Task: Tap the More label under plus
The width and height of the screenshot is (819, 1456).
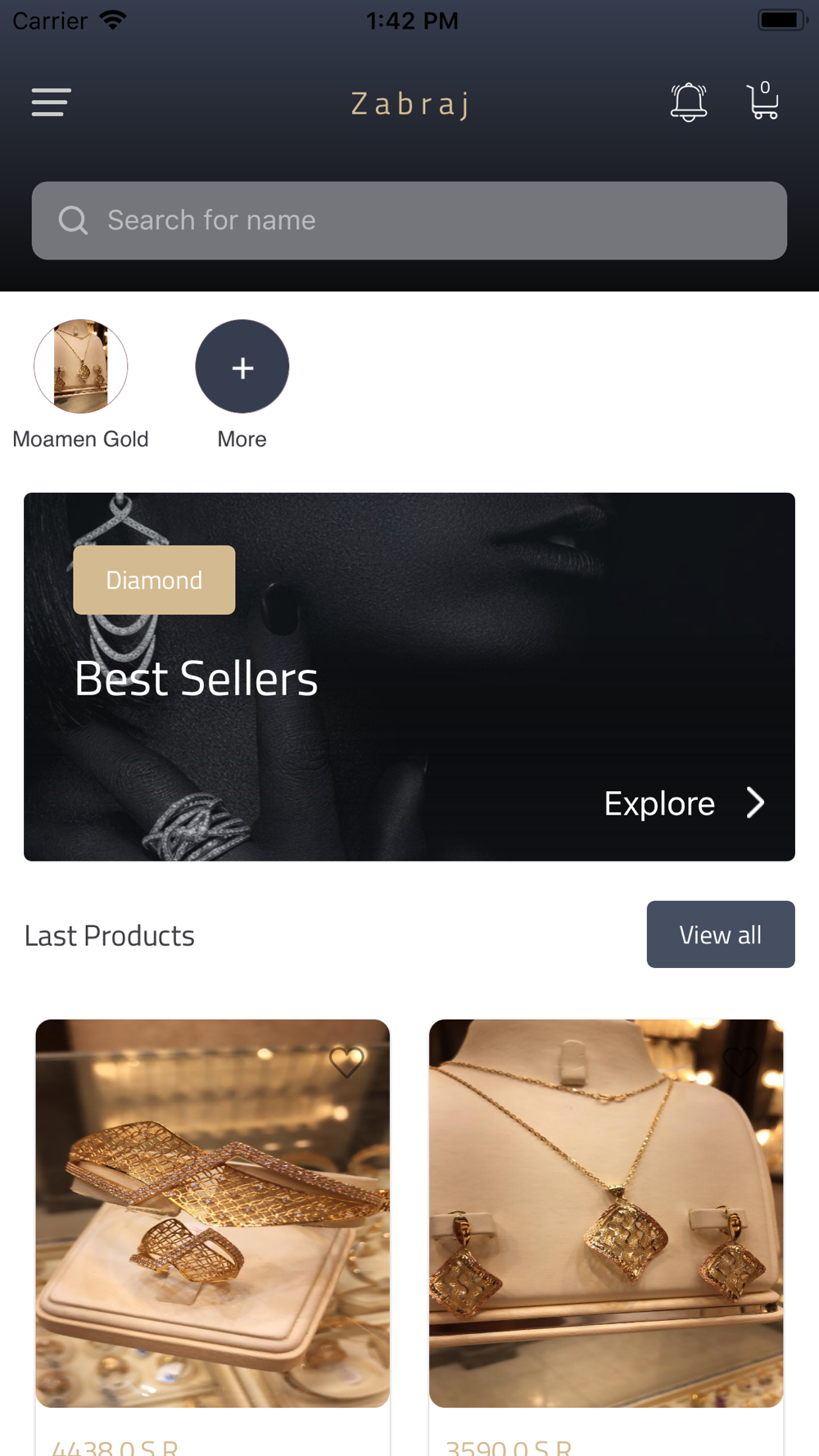Action: click(x=242, y=439)
